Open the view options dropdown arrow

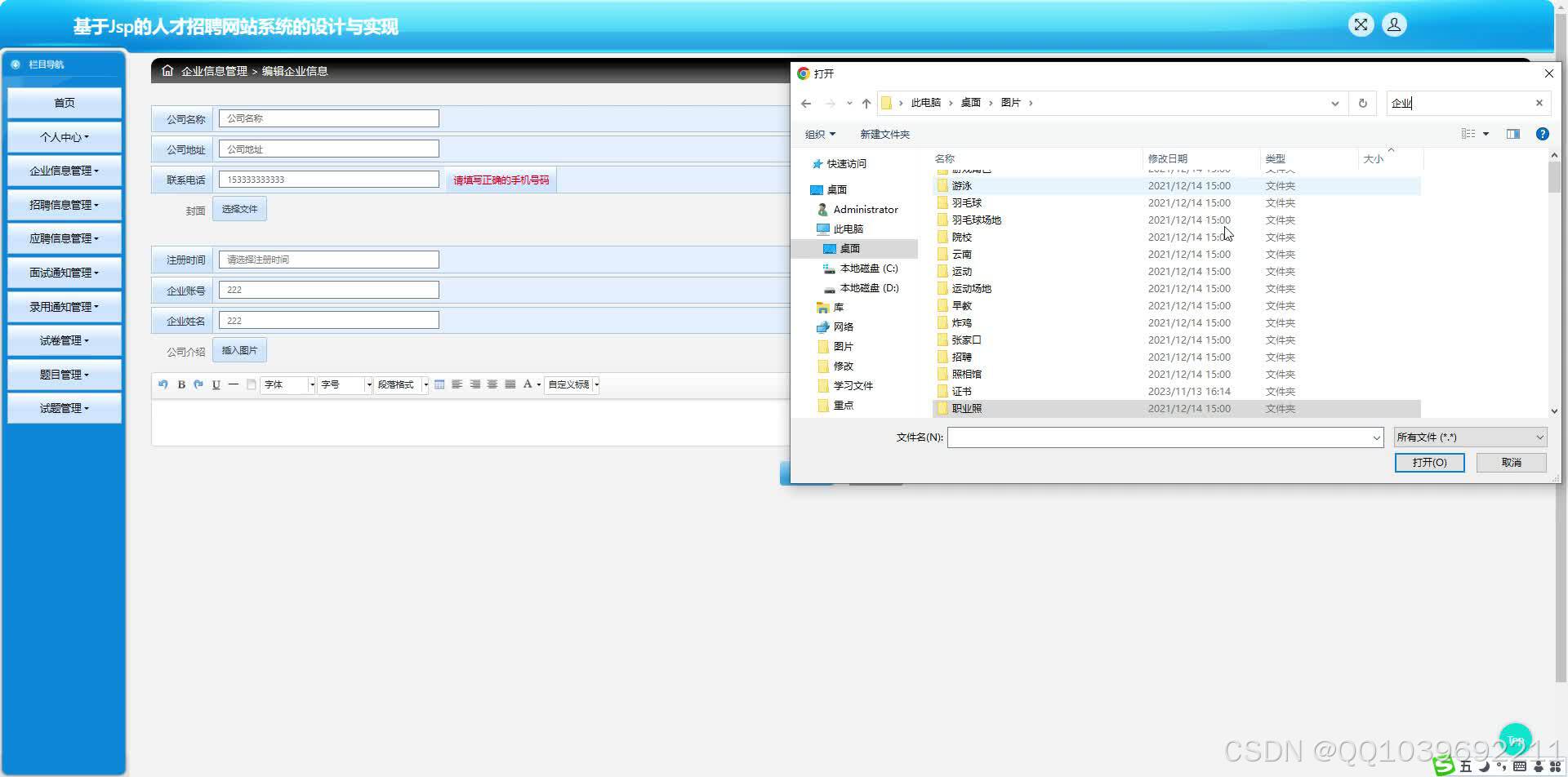[x=1486, y=134]
